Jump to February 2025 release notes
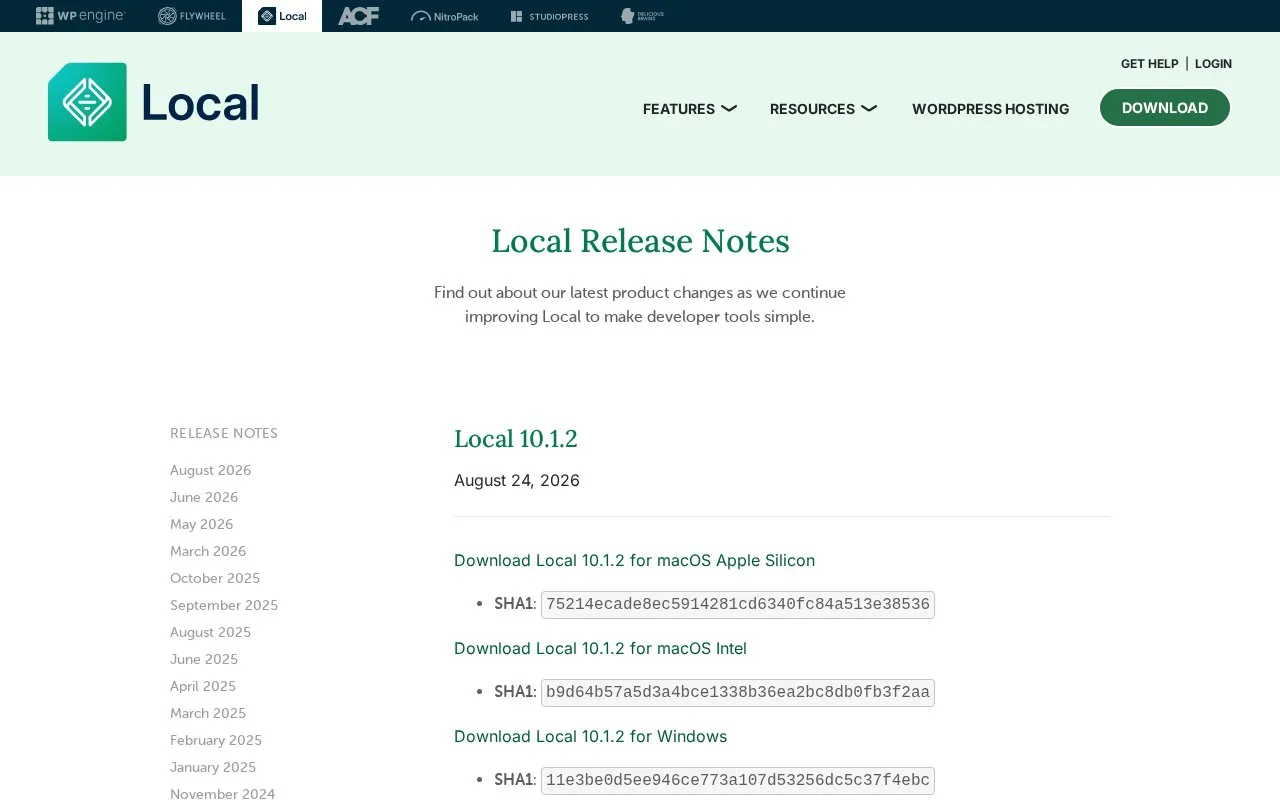Image resolution: width=1280 pixels, height=800 pixels. [x=216, y=740]
